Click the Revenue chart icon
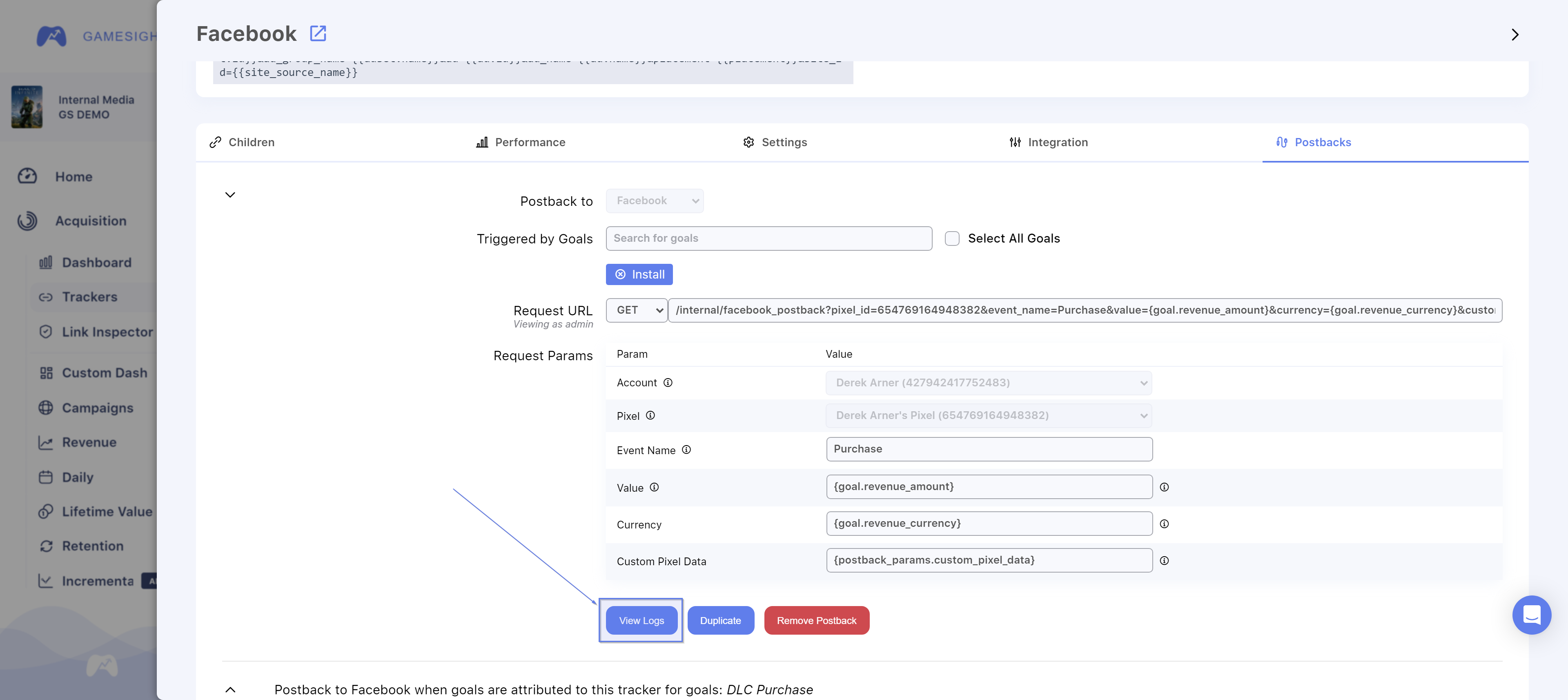Screen dimensions: 1568x700 click(46, 443)
